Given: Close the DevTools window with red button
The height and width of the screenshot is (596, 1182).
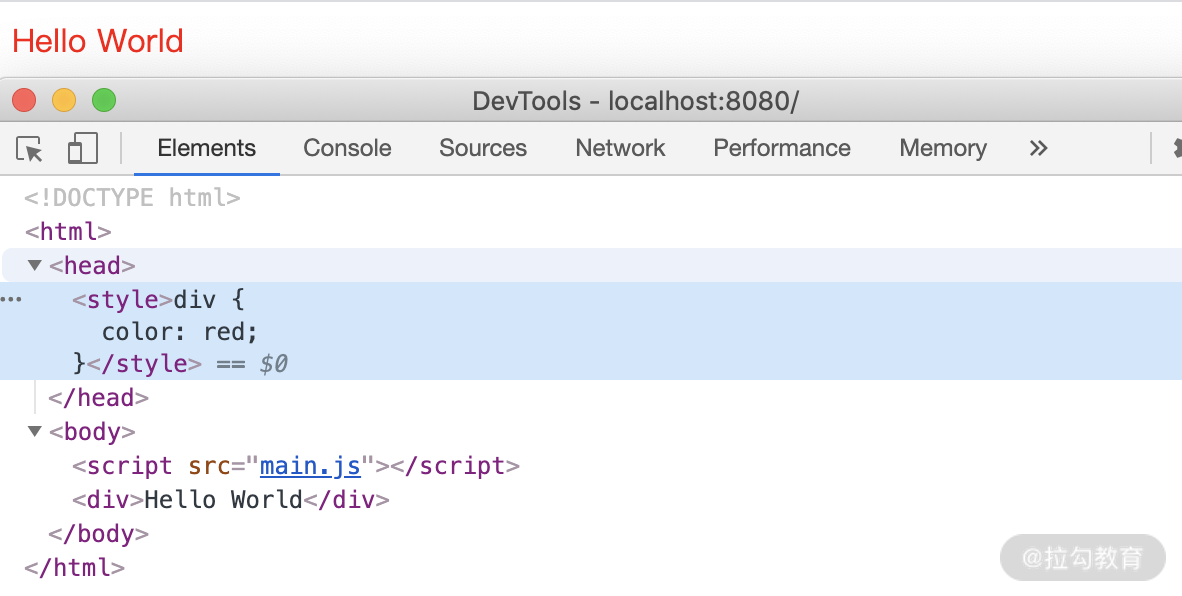Looking at the screenshot, I should pyautogui.click(x=24, y=101).
